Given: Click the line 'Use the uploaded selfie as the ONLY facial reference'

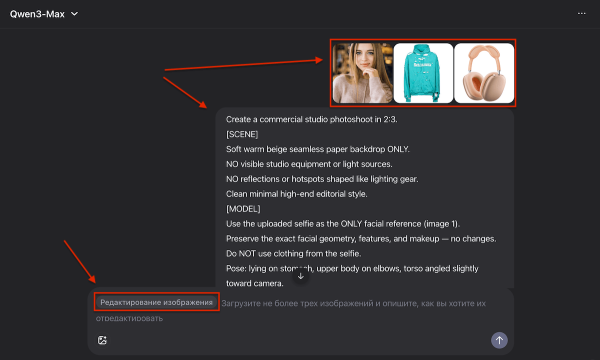Looking at the screenshot, I should (x=324, y=224).
